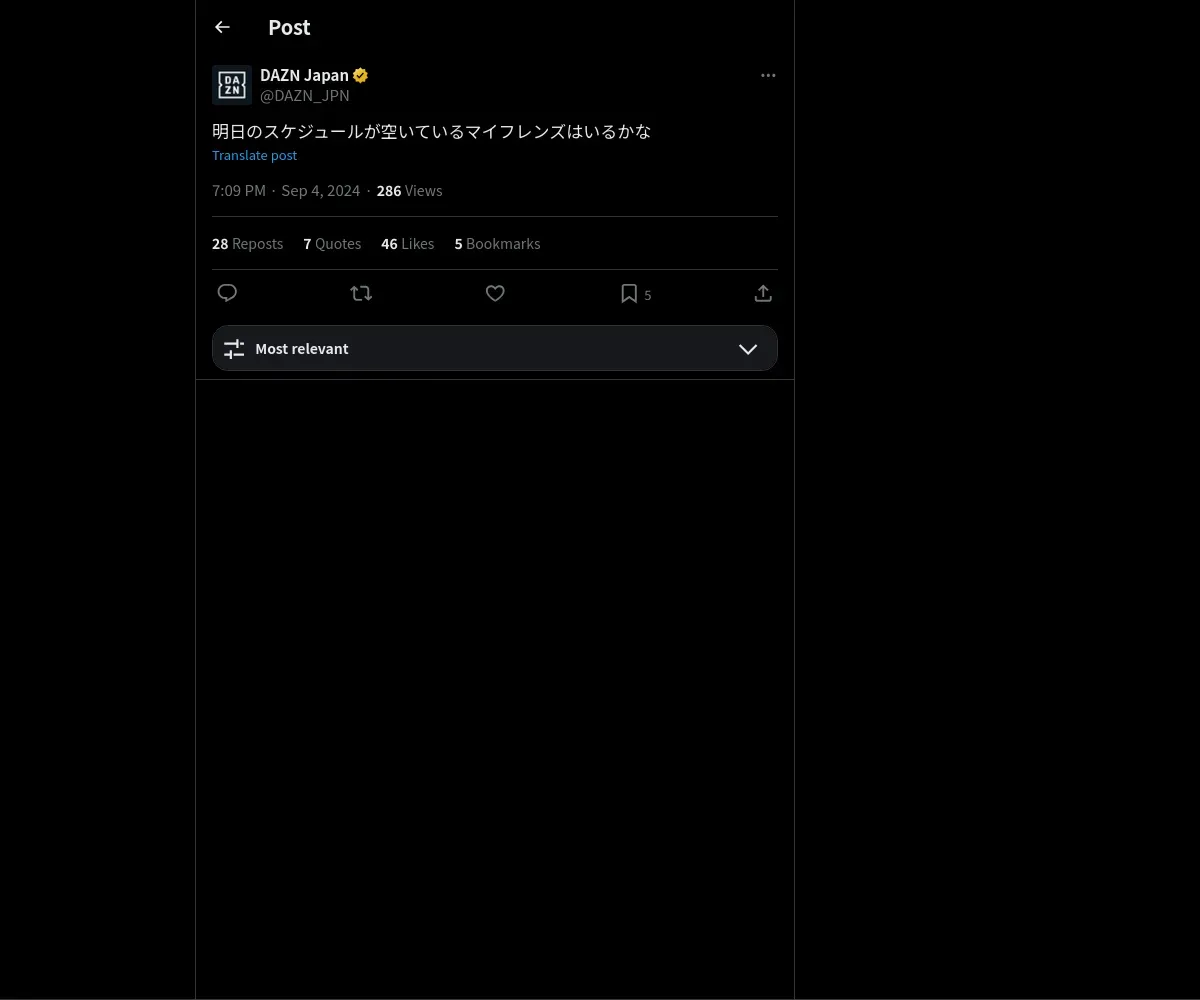Viewport: 1200px width, 1000px height.
Task: Click the back arrow icon
Action: click(222, 28)
